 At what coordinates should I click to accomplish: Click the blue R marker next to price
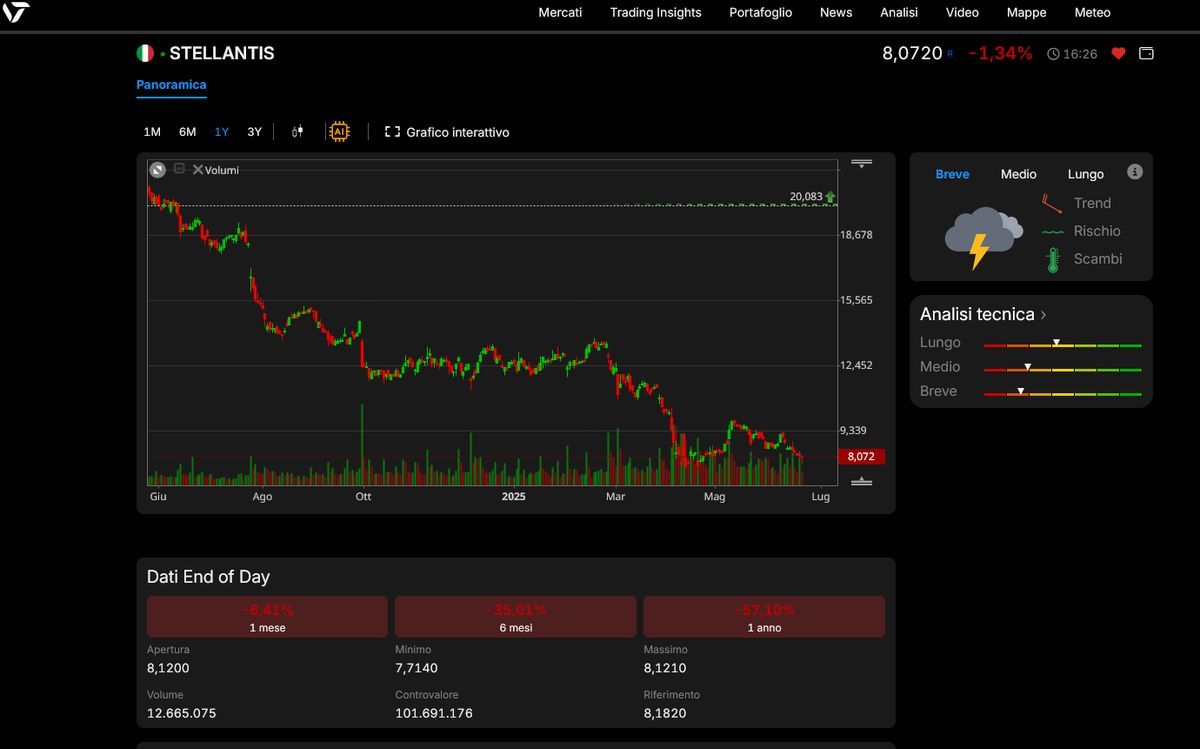coord(950,54)
